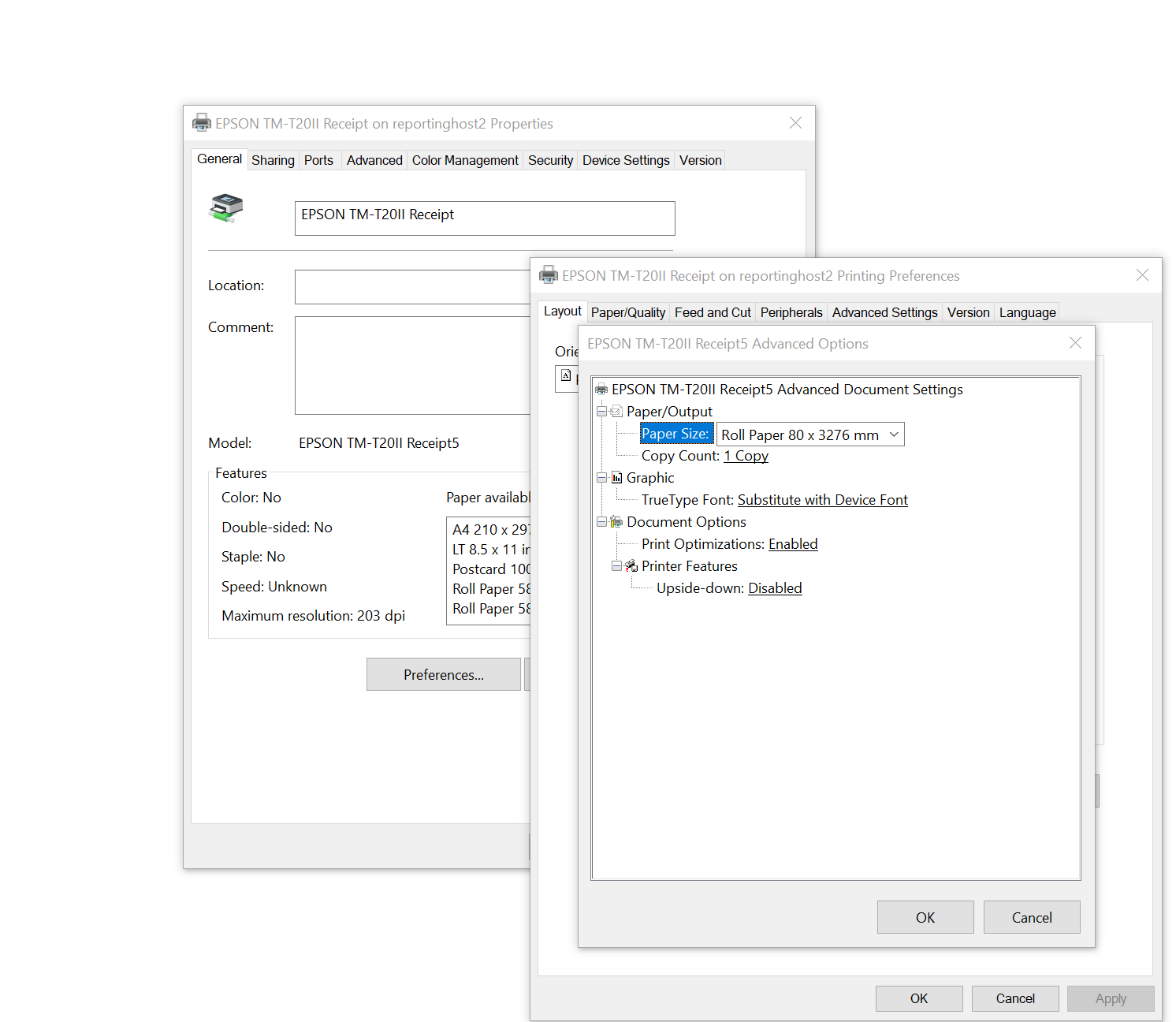Viewport: 1176px width, 1022px height.
Task: Open the Security tab
Action: click(x=550, y=160)
